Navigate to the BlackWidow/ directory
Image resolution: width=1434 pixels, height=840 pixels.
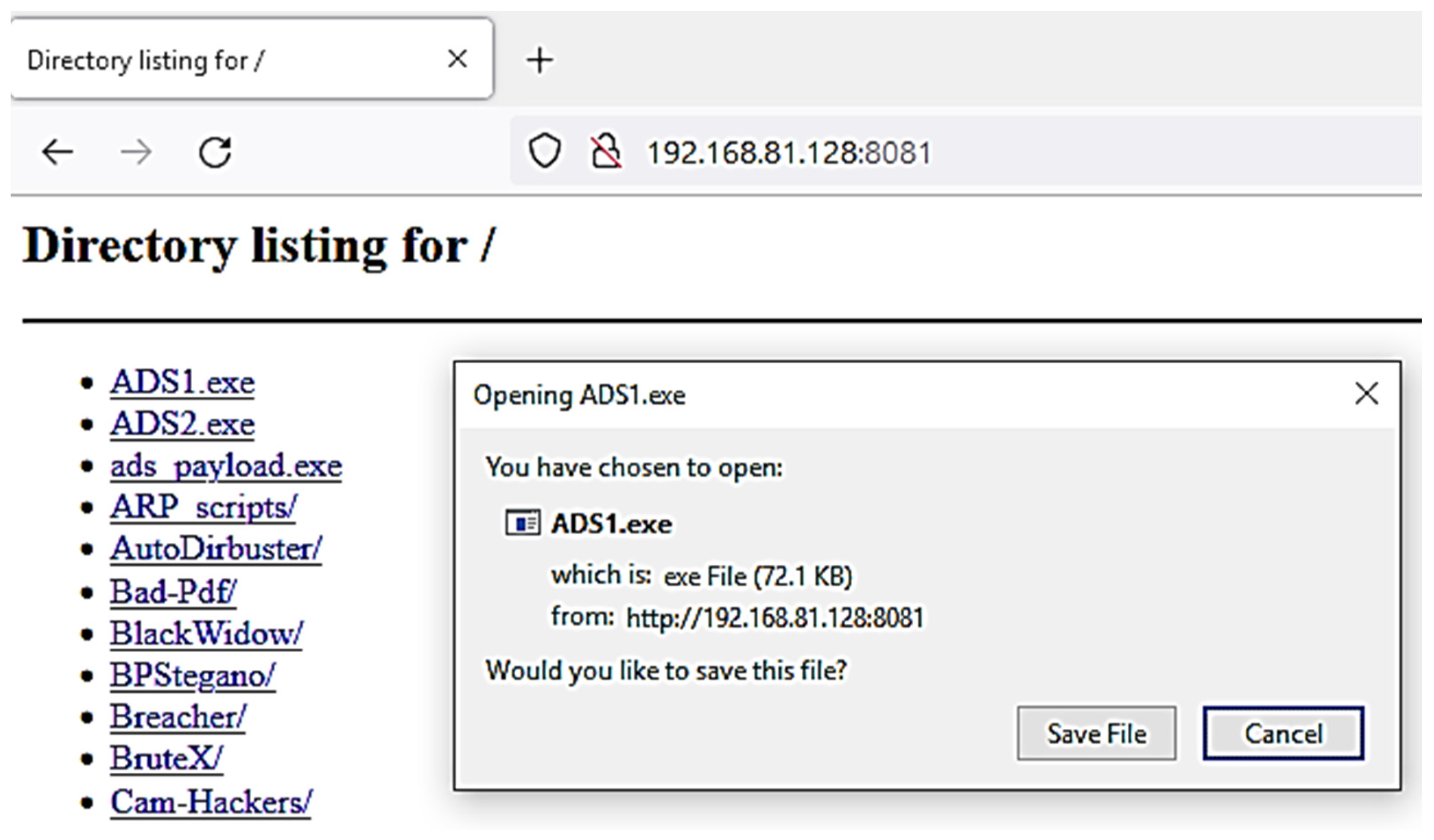206,634
